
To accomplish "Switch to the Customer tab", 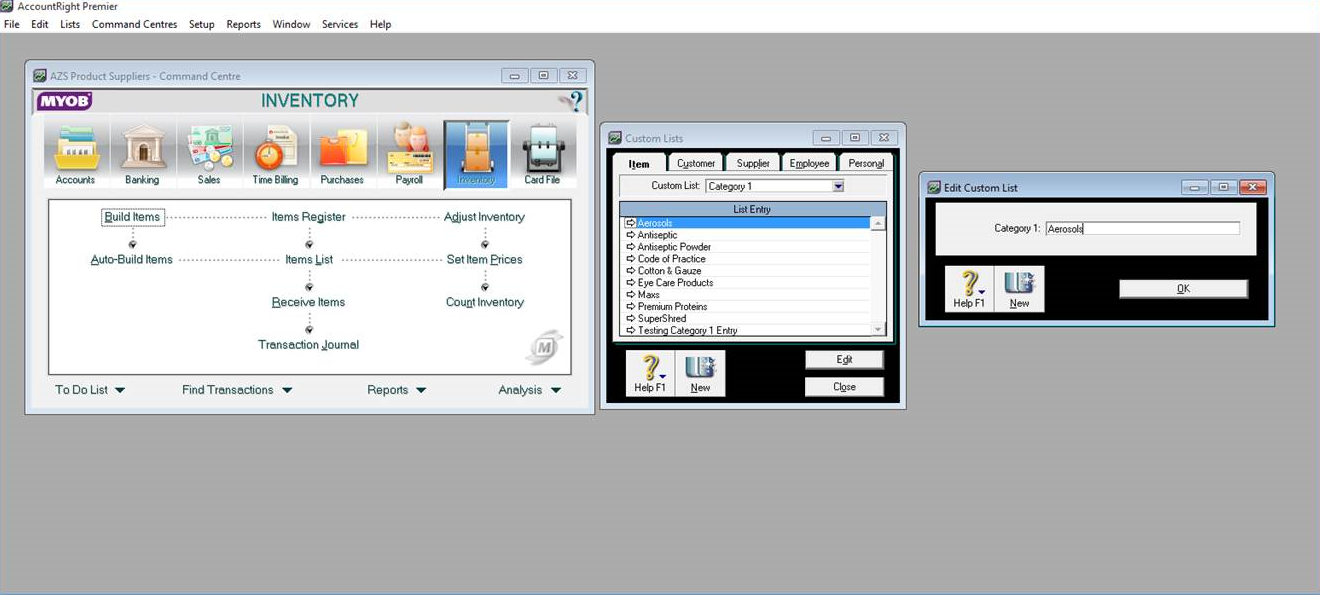I will tap(696, 163).
